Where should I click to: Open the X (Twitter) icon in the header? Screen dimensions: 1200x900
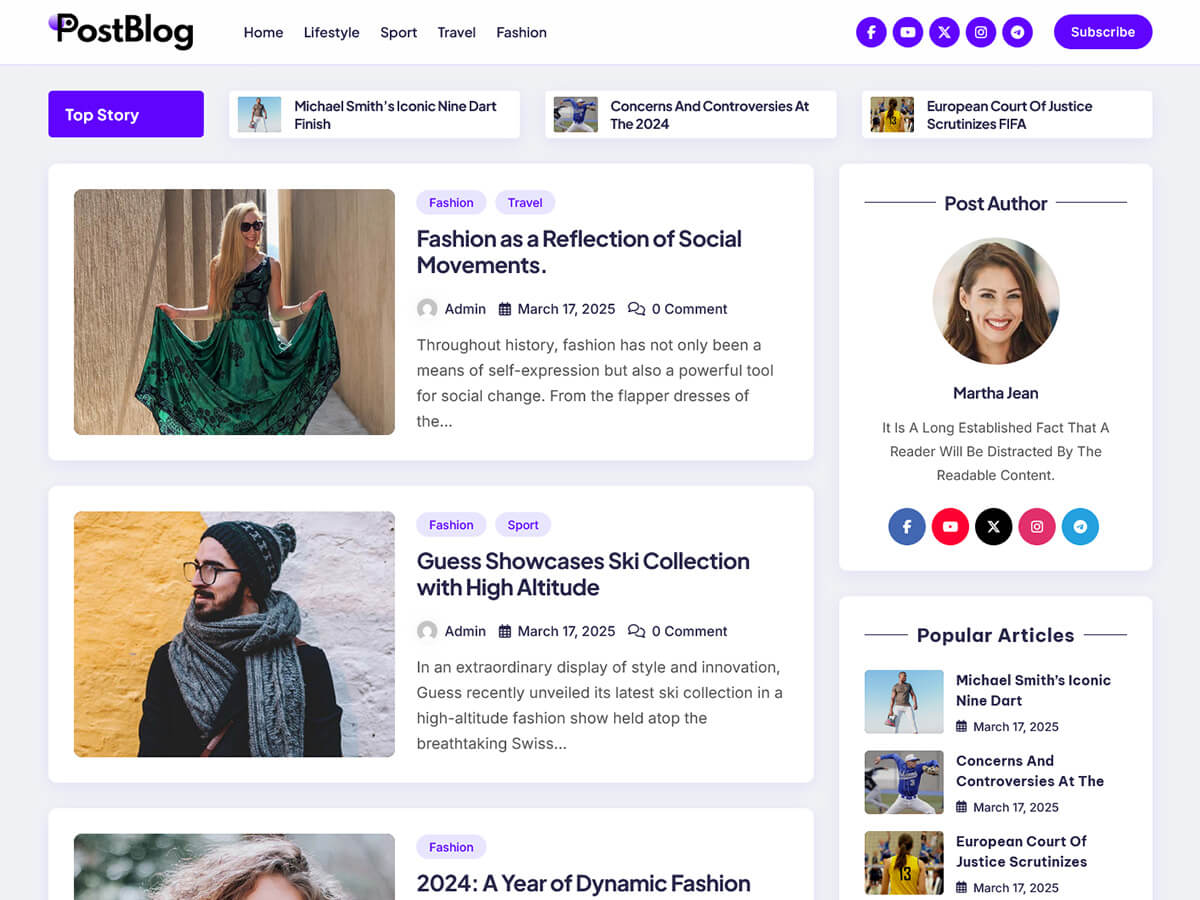[944, 32]
